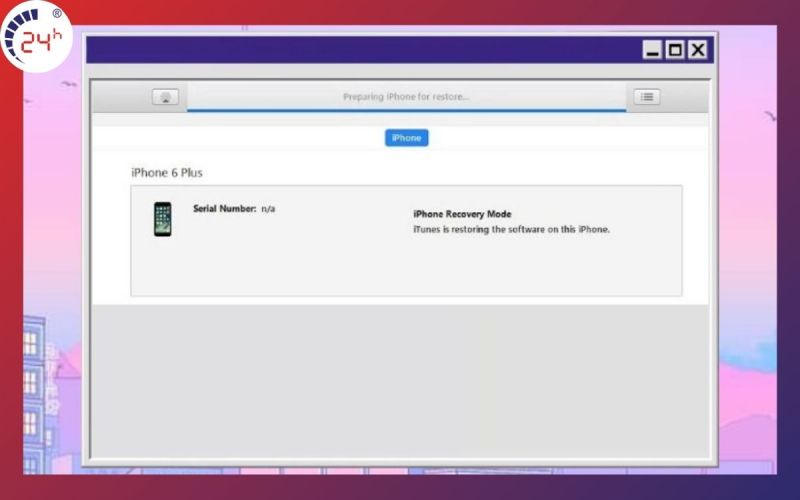
Task: Open the list view menu button
Action: click(647, 96)
